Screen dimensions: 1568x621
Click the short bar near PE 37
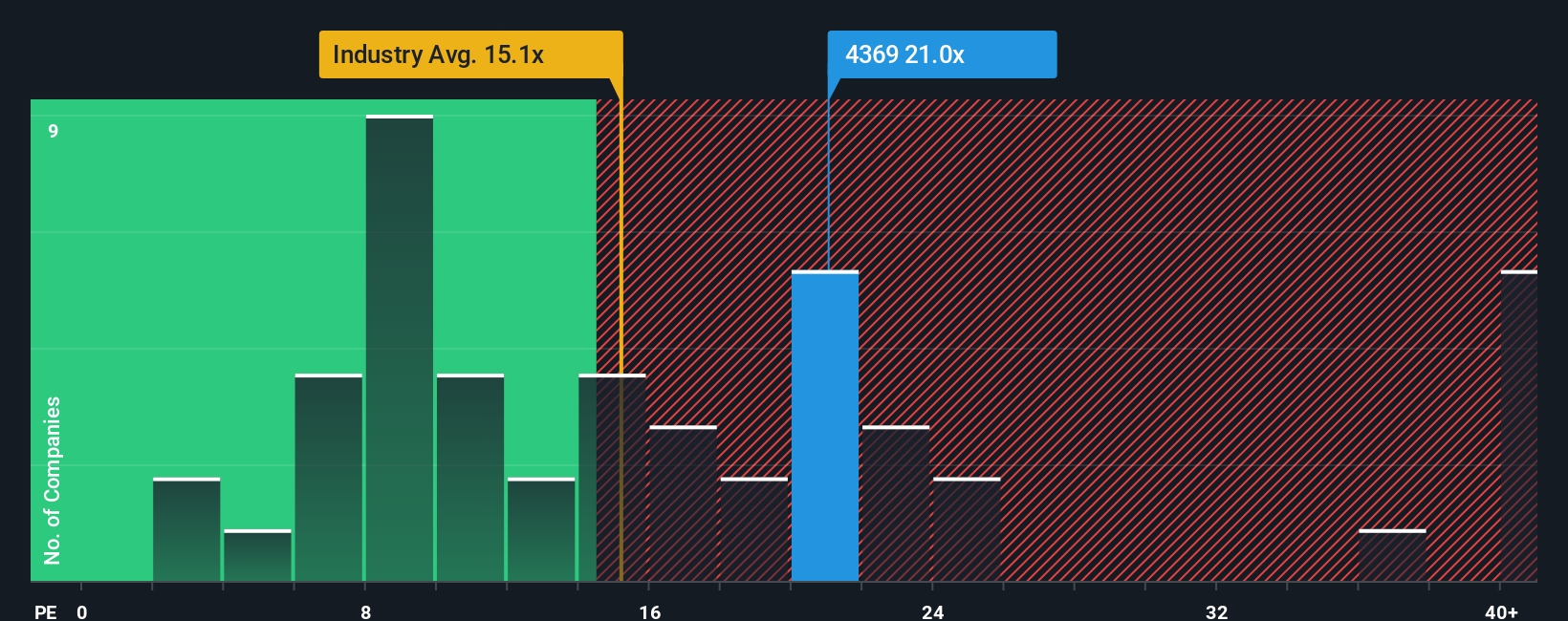(1392, 555)
